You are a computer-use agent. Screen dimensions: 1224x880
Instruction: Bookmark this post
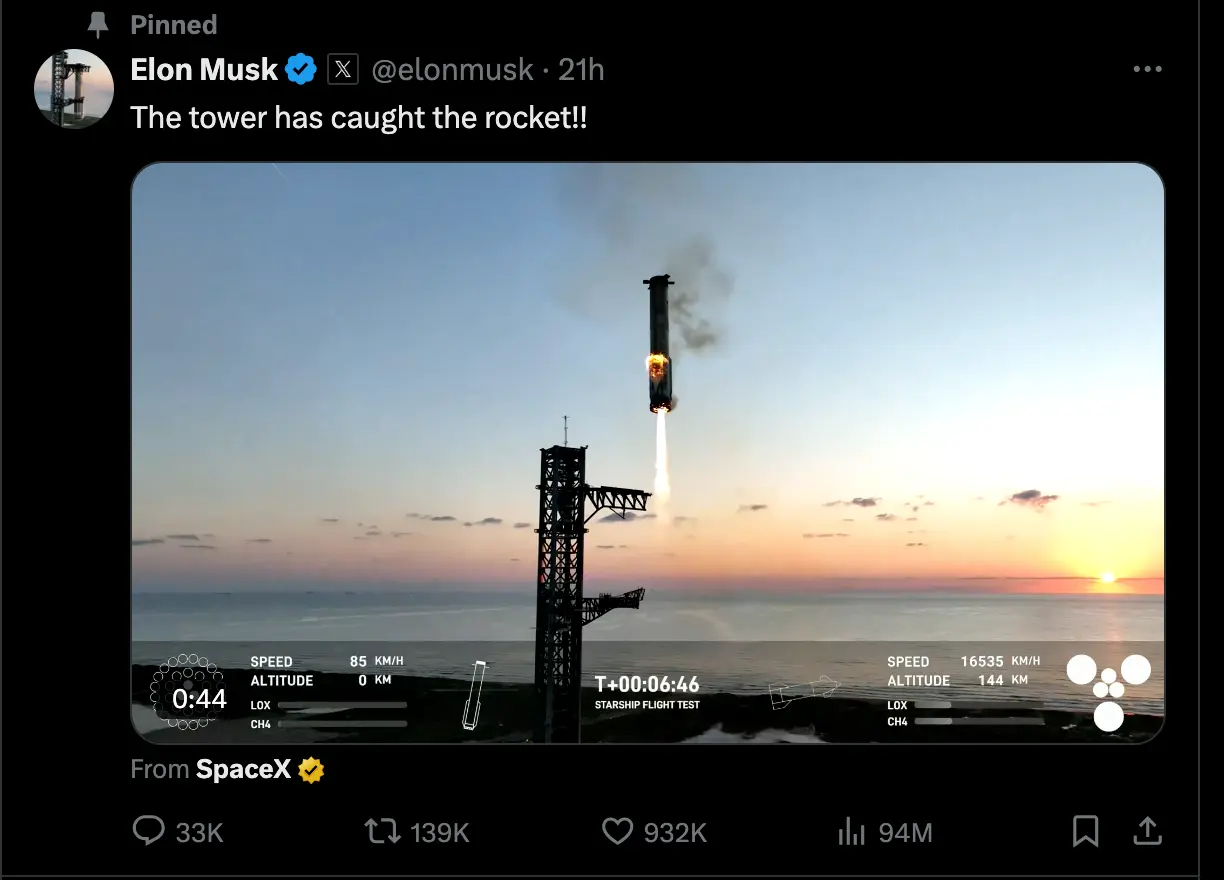coord(1085,831)
